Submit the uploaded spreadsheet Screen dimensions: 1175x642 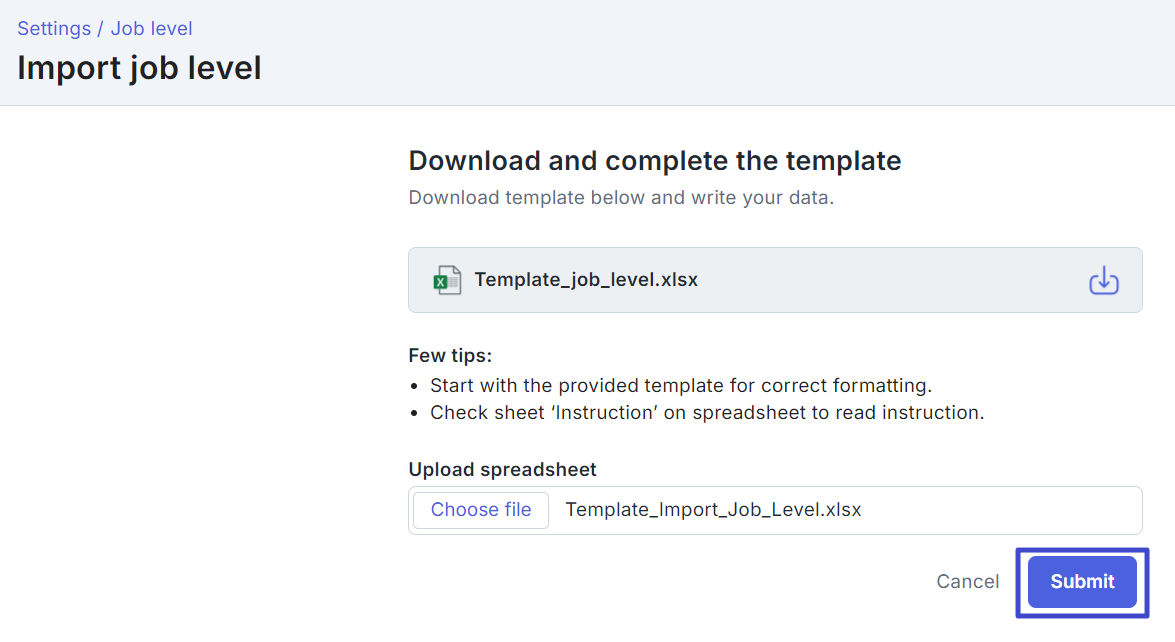coord(1082,582)
